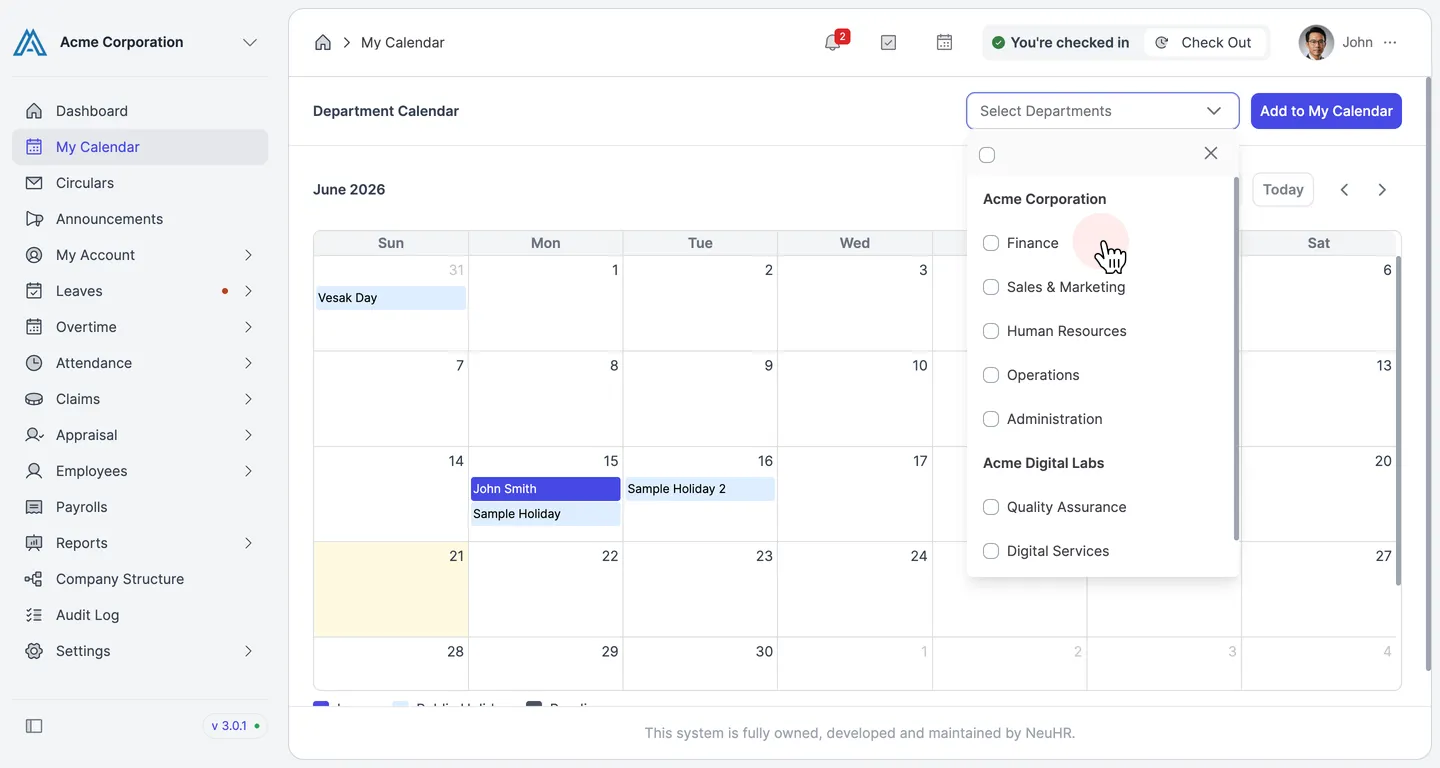Image resolution: width=1440 pixels, height=768 pixels.
Task: Click the Claims coin icon
Action: [x=34, y=399]
